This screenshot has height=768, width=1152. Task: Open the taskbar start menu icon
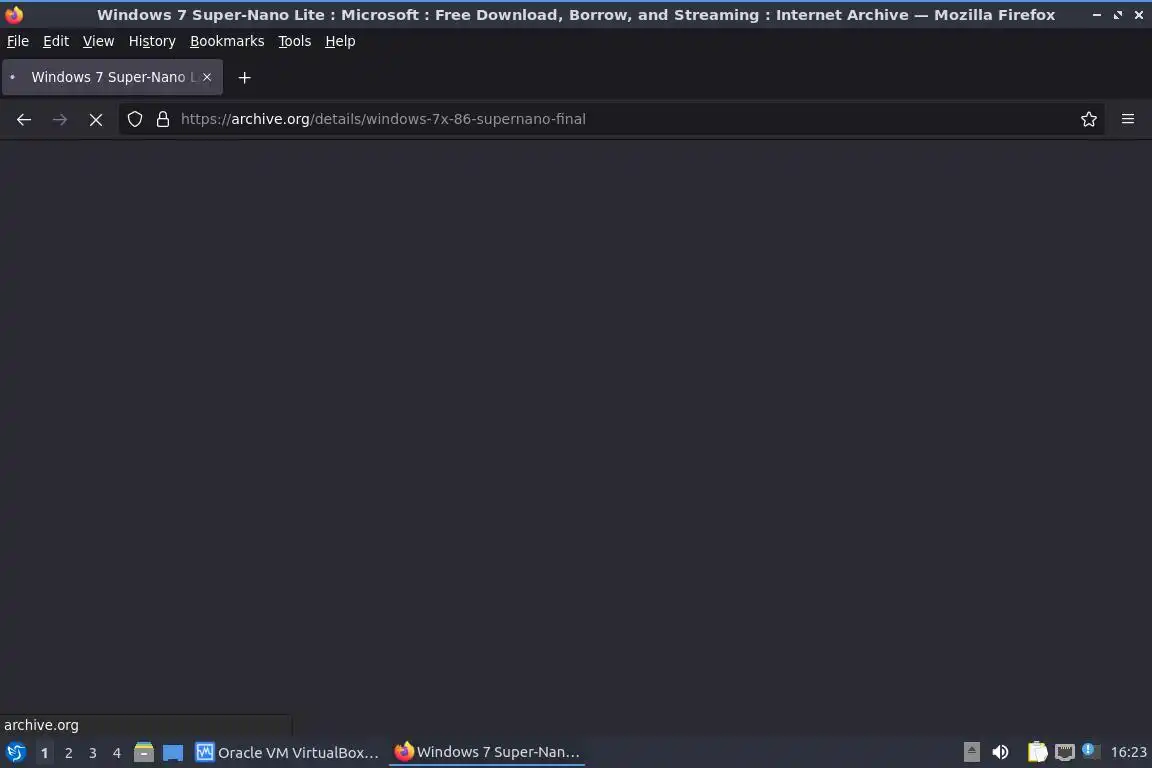coord(15,753)
